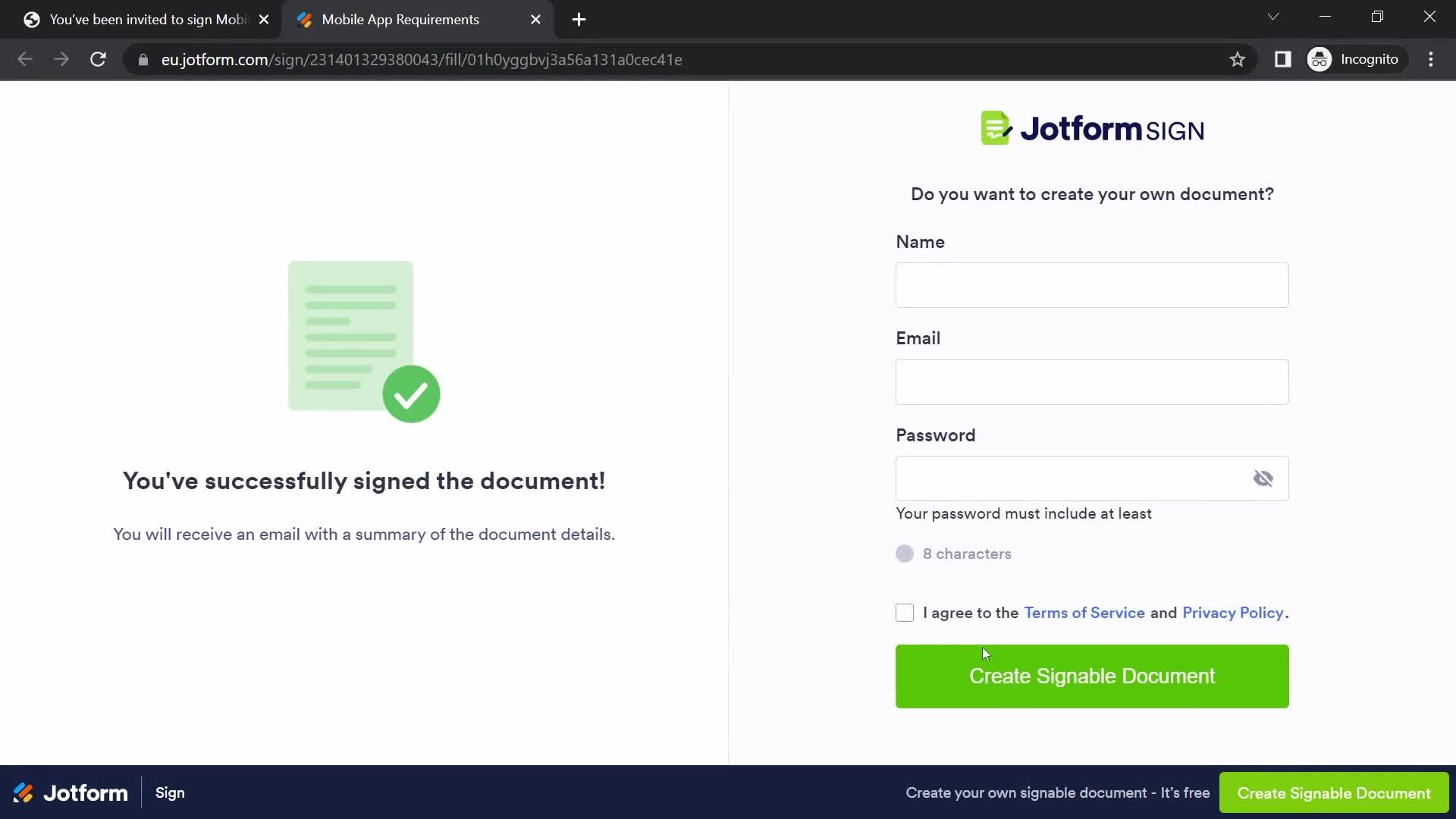Viewport: 1456px width, 819px height.
Task: Click the browser back navigation arrow icon
Action: [25, 59]
